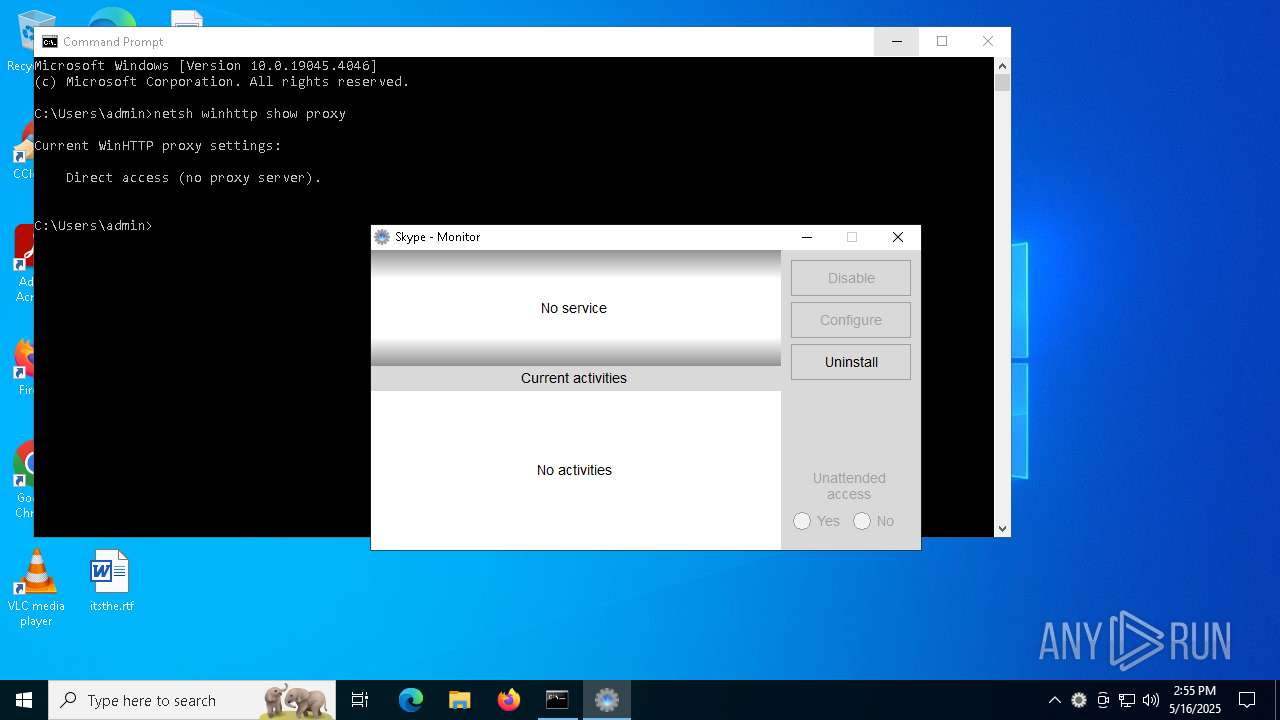
Task: Open the clock showing 2:55 PM
Action: 1195,700
